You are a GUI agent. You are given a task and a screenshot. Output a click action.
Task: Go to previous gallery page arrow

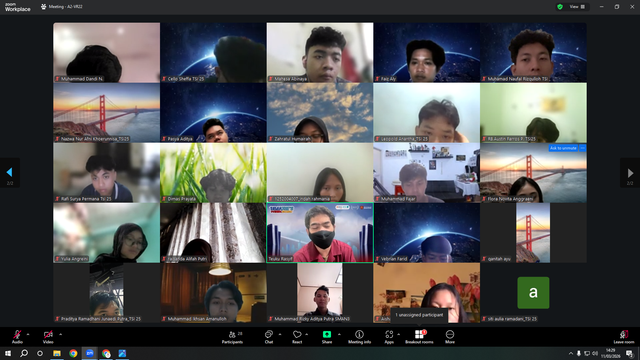click(x=10, y=173)
